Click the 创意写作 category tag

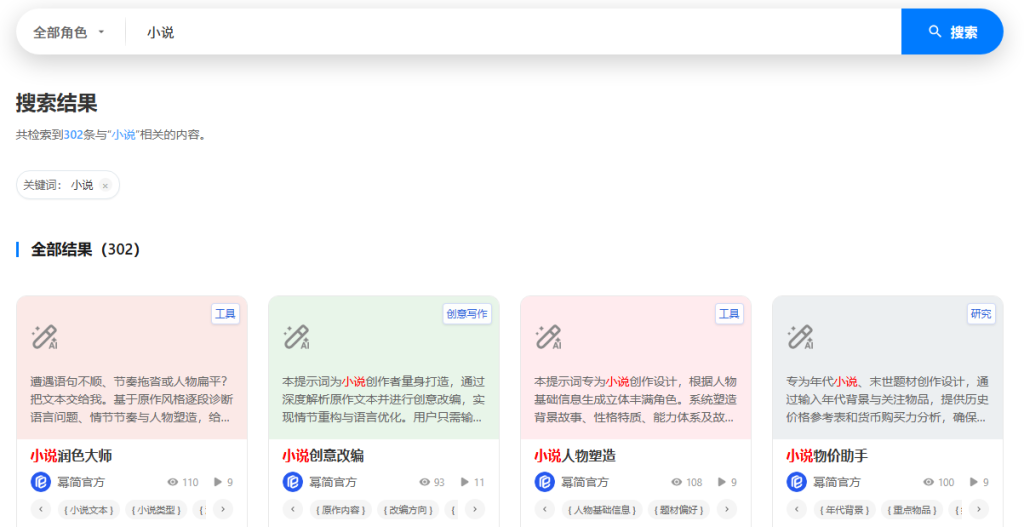(x=466, y=314)
